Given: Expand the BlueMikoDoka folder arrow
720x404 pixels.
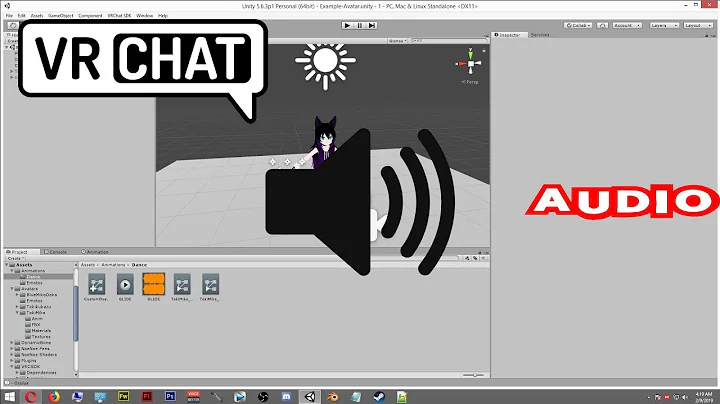Looking at the screenshot, I should click(x=17, y=295).
